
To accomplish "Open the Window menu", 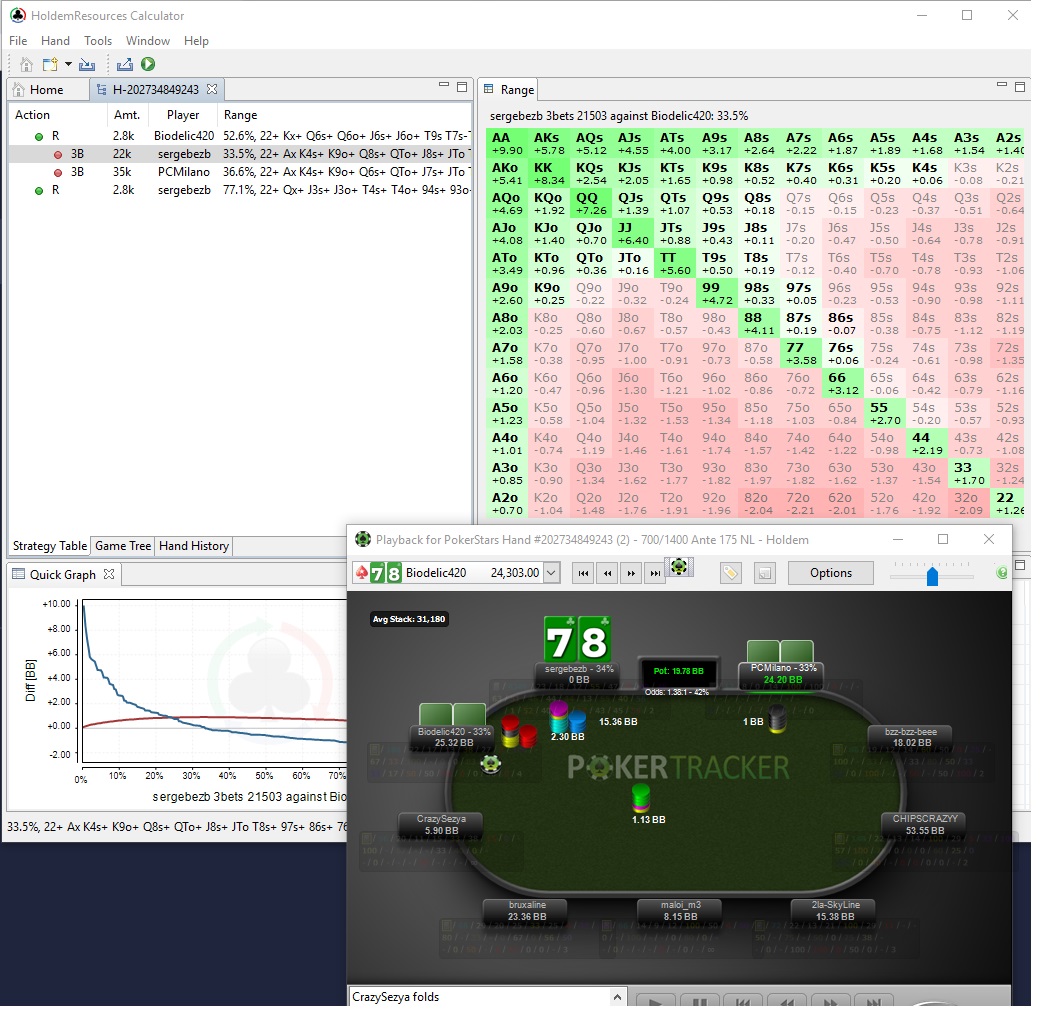I will point(148,41).
